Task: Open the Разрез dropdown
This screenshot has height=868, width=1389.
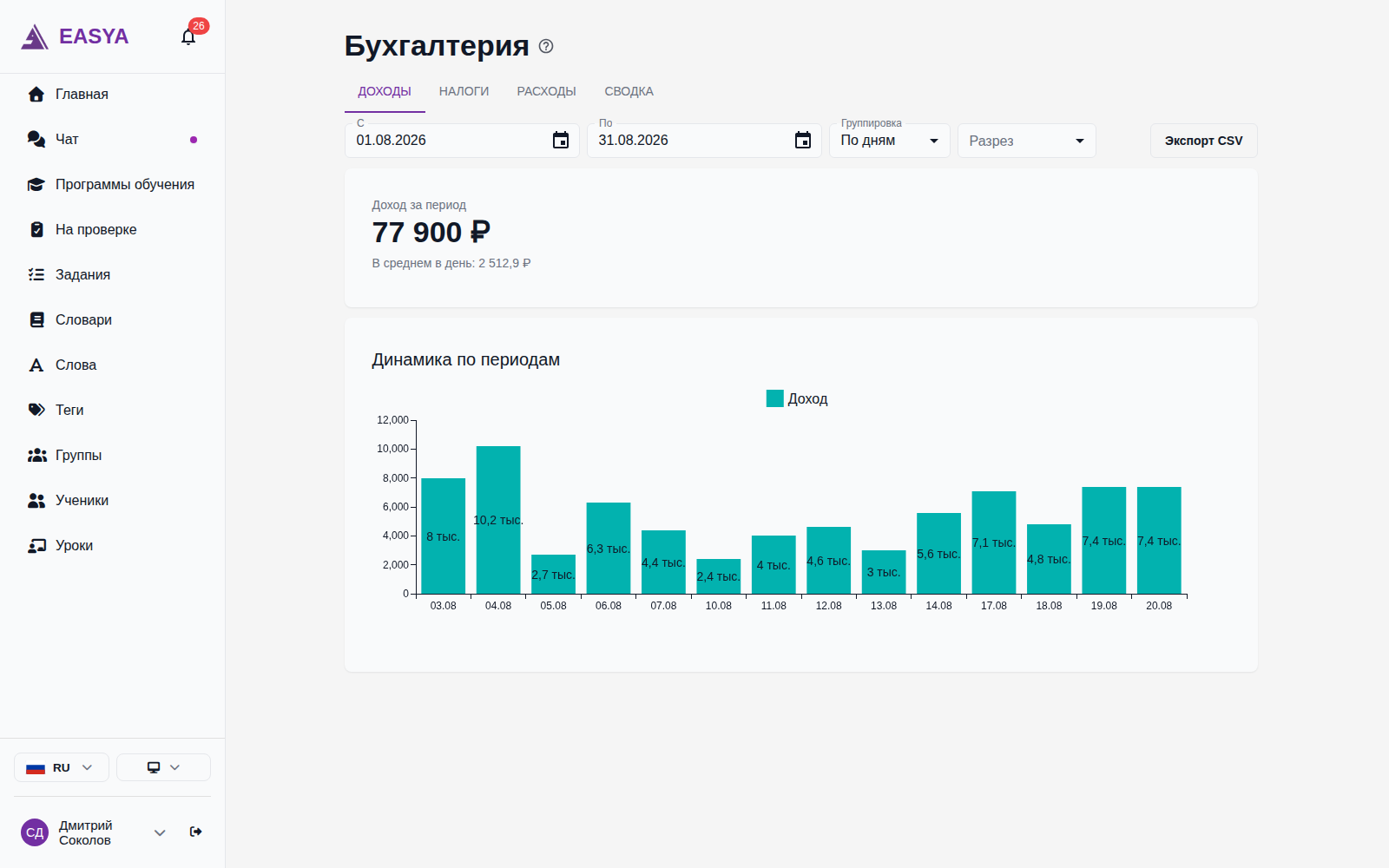Action: pos(1027,141)
